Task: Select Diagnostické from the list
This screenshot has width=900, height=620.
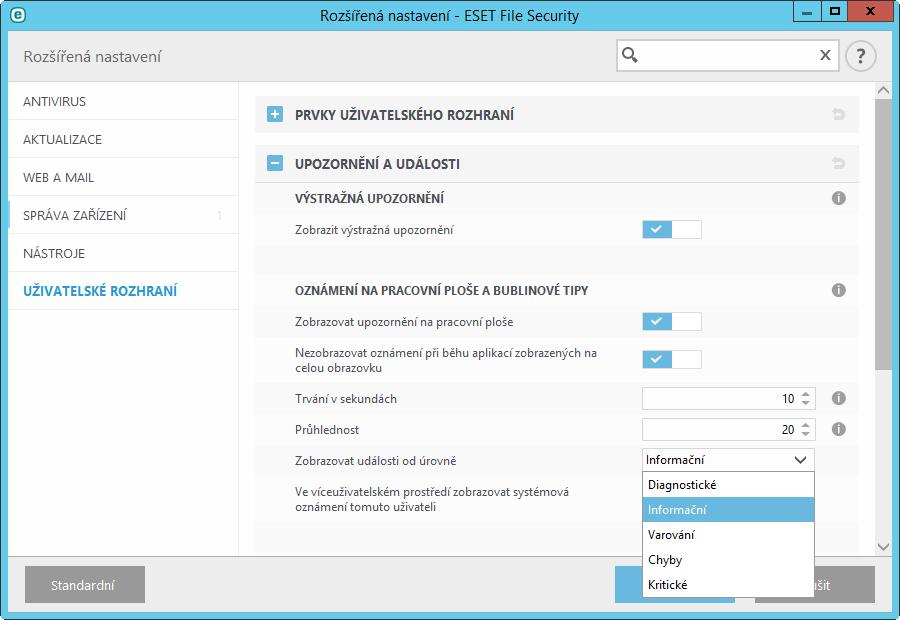Action: pos(728,485)
